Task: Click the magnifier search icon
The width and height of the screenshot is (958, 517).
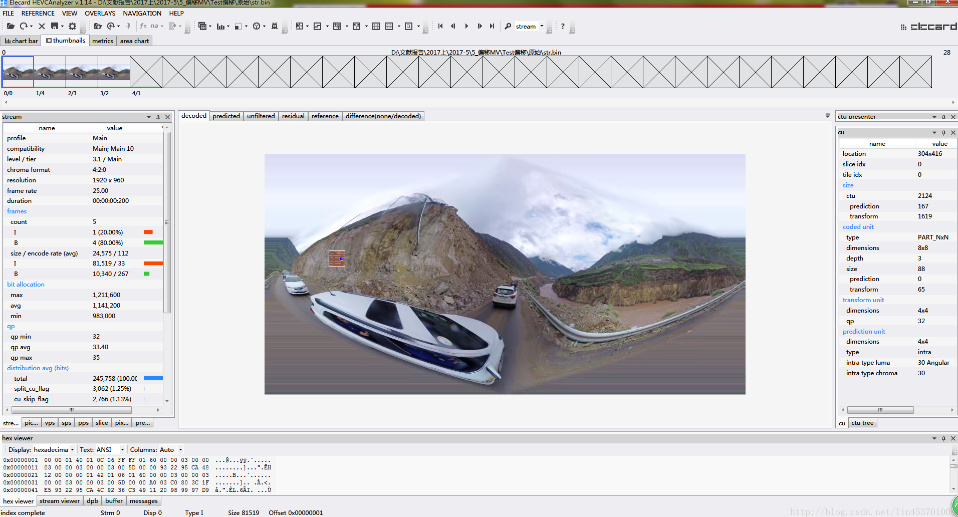Action: click(x=508, y=26)
